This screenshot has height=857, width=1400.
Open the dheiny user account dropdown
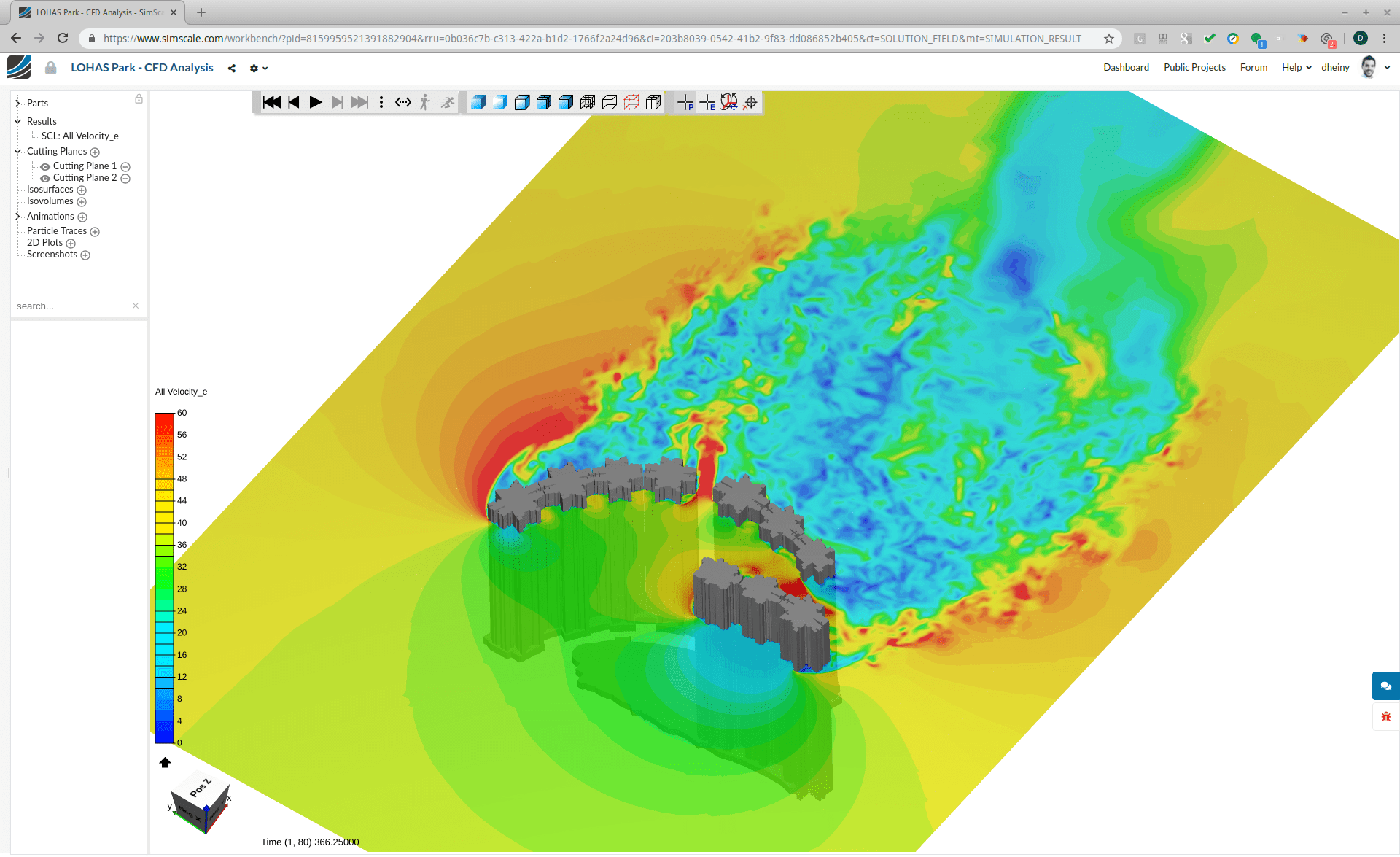pos(1356,67)
